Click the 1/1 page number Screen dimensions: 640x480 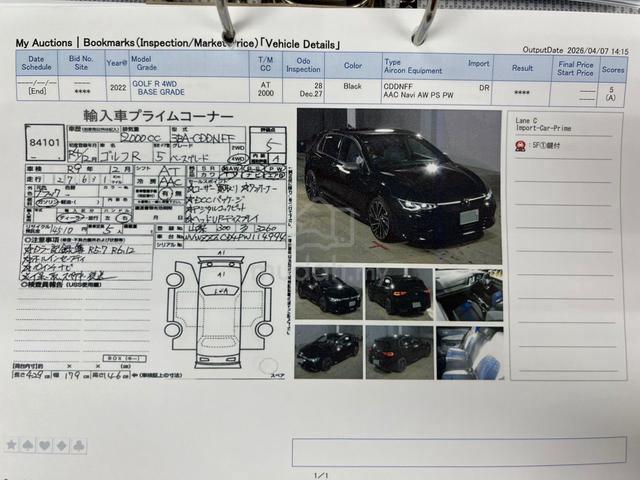tap(321, 475)
